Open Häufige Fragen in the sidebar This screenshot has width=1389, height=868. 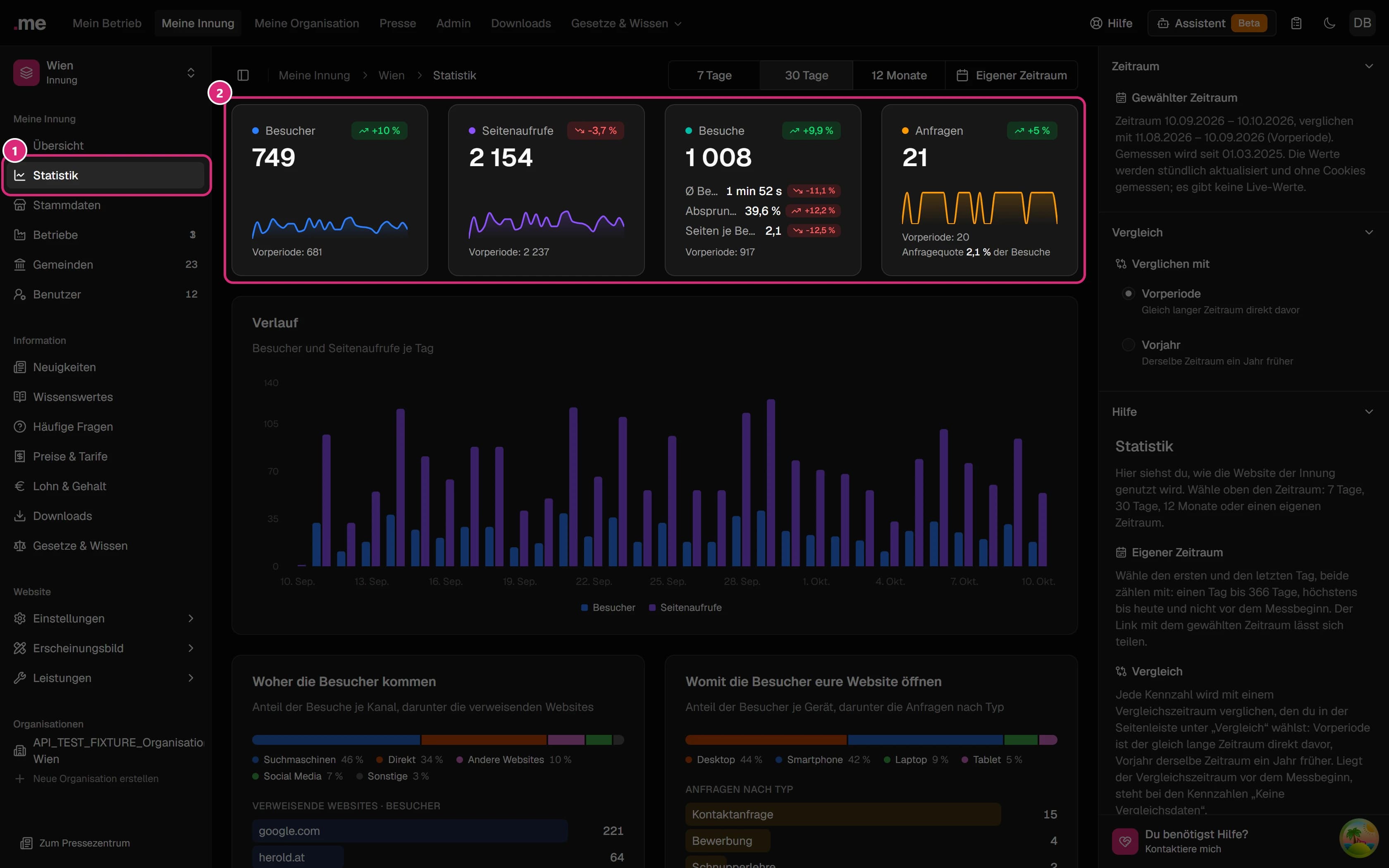click(106, 427)
